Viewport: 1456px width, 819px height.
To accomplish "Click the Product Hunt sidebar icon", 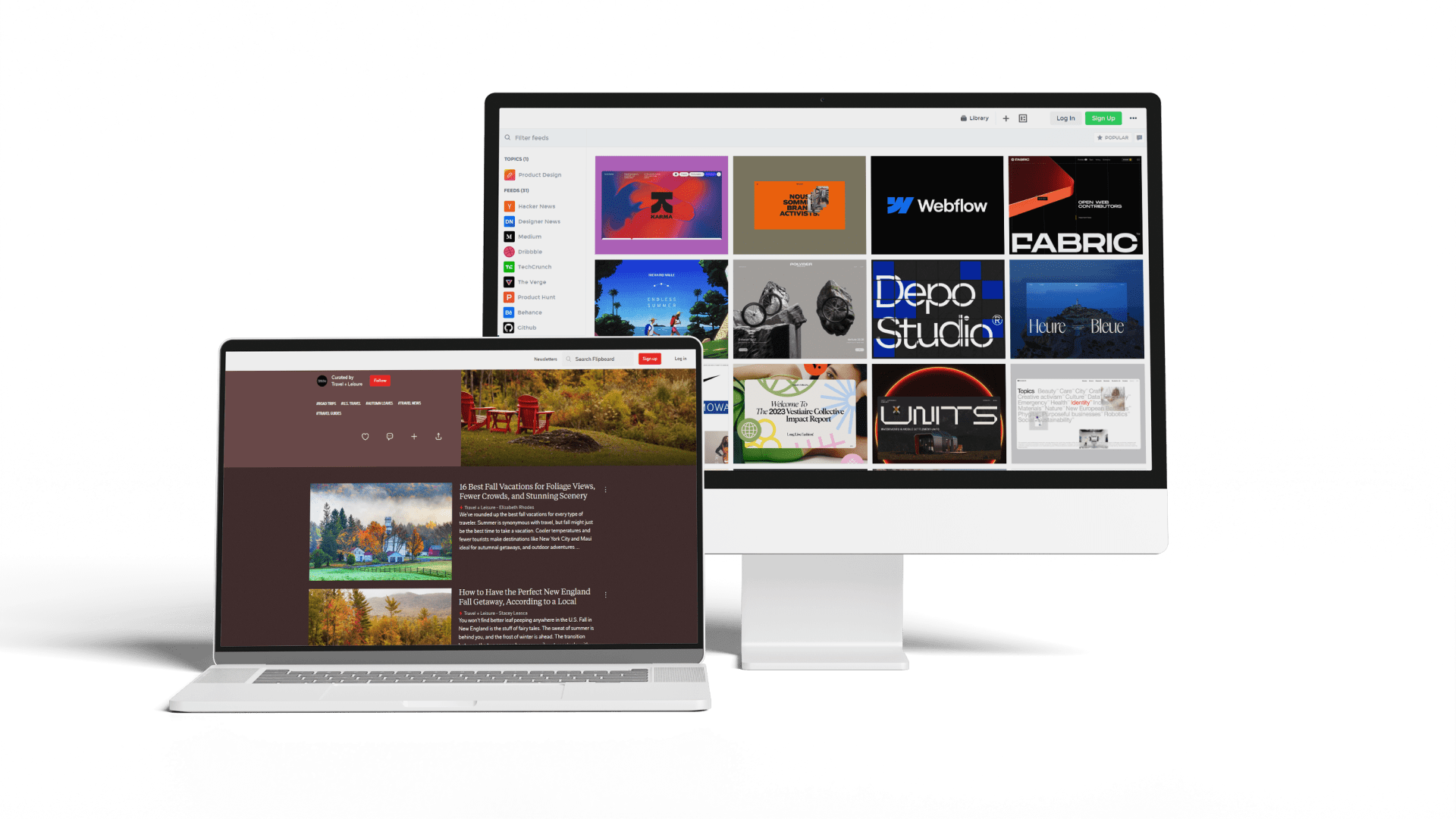I will tap(509, 297).
